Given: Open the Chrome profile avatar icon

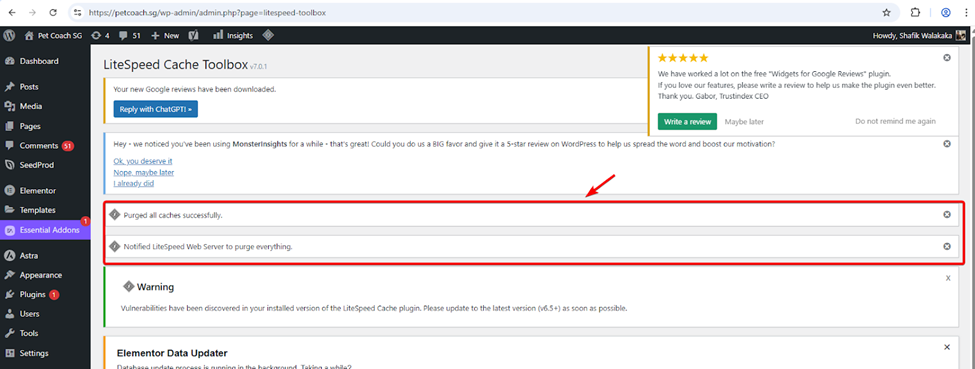Looking at the screenshot, I should (946, 12).
